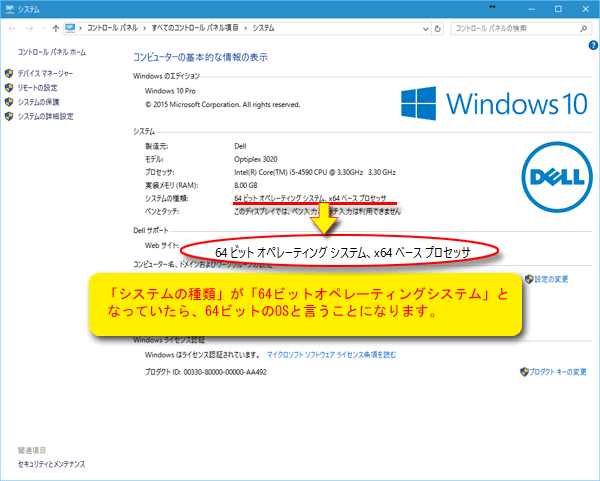Click 設定の変更 link
The height and width of the screenshot is (481, 600).
[551, 279]
